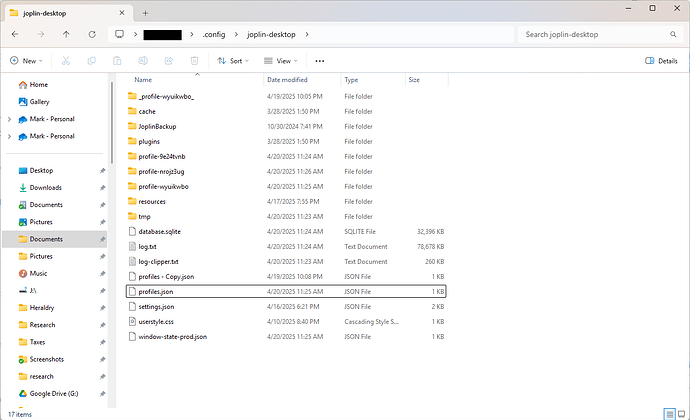The height and width of the screenshot is (420, 690).
Task: Expand chevron after the redacted breadcrumb folder
Action: pos(192,34)
